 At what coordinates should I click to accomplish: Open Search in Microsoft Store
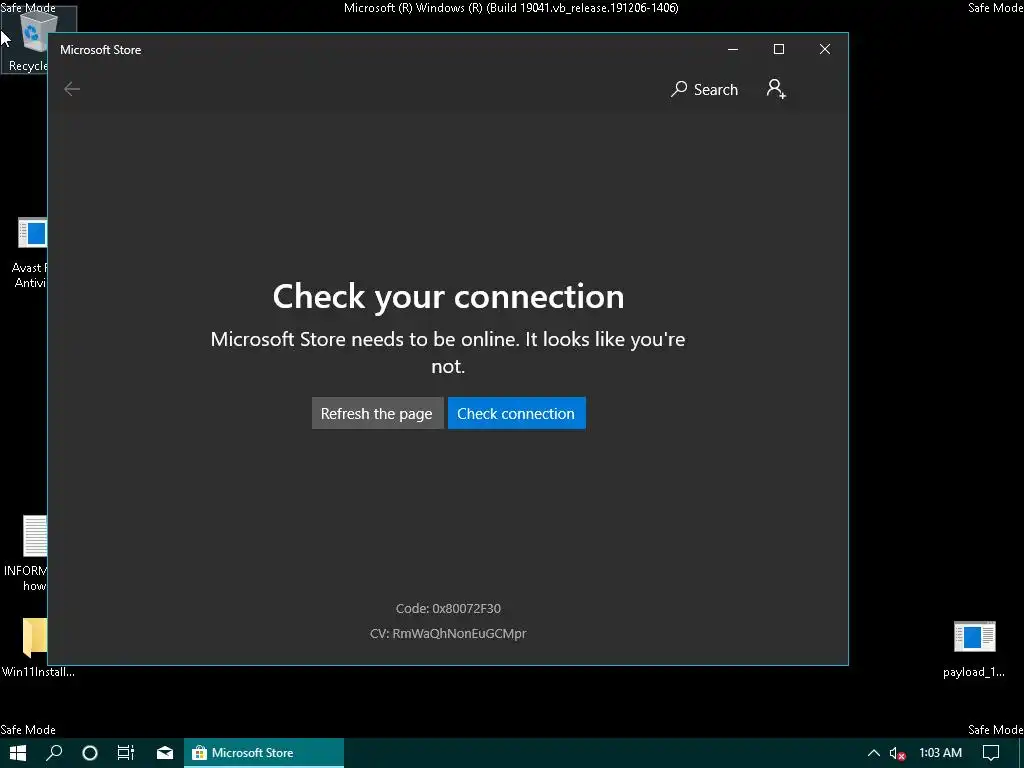tap(704, 89)
